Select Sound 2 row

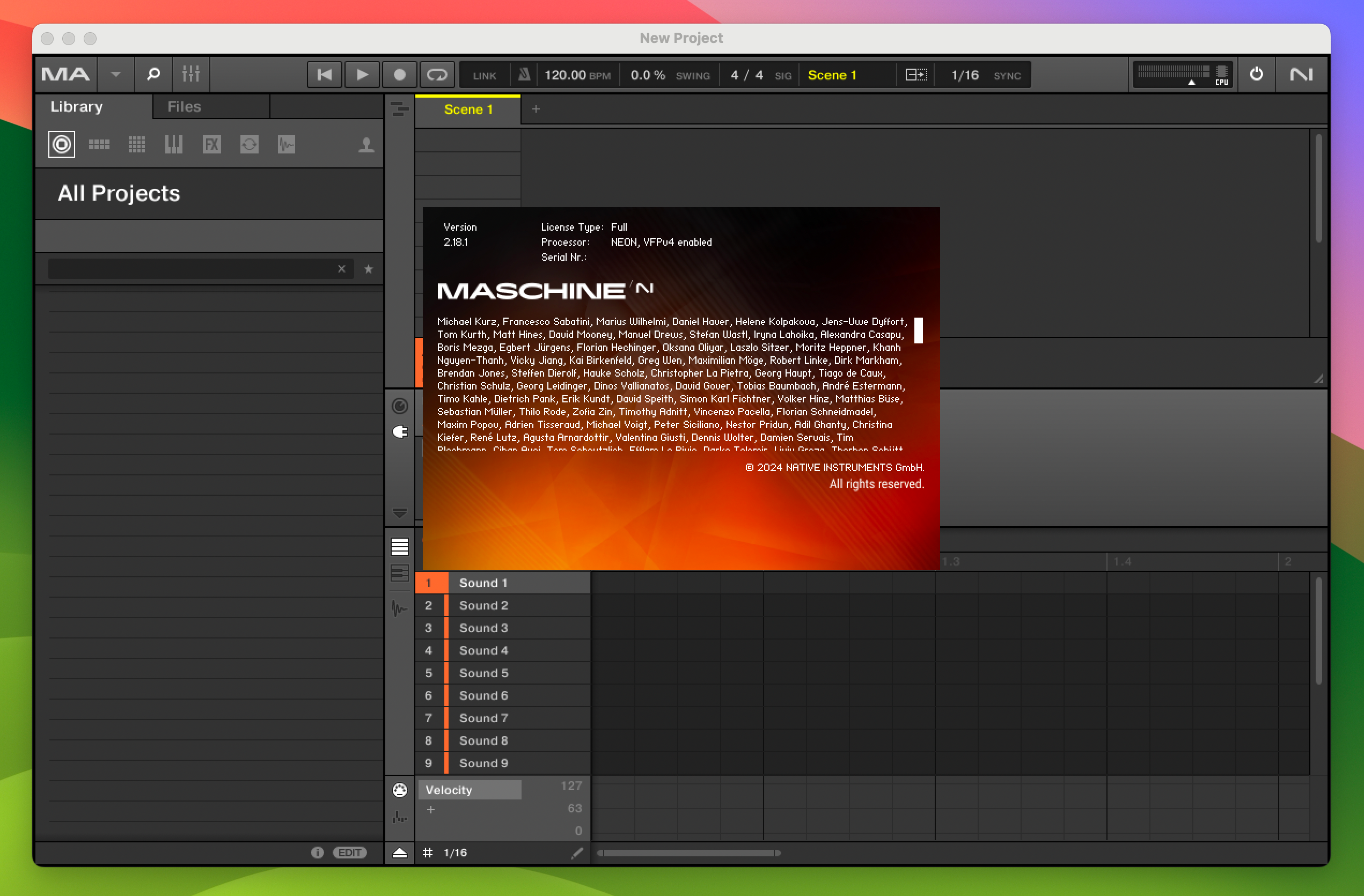tap(503, 605)
